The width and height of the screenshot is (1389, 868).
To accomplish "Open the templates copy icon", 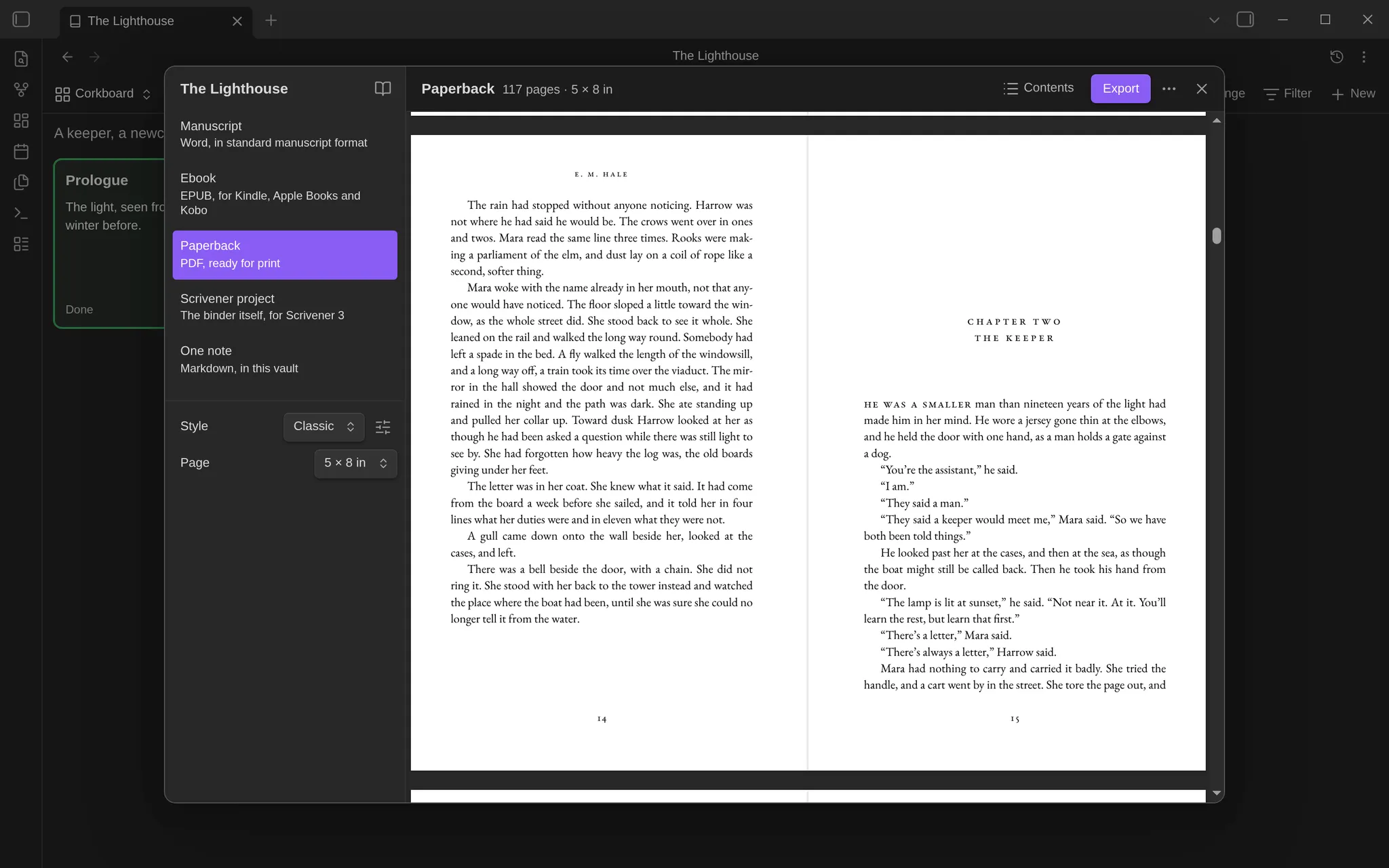I will tap(21, 182).
